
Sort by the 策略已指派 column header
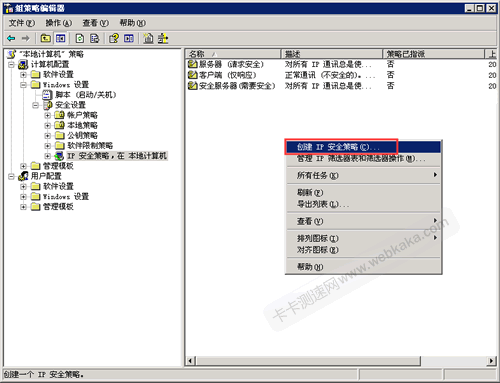tap(434, 54)
